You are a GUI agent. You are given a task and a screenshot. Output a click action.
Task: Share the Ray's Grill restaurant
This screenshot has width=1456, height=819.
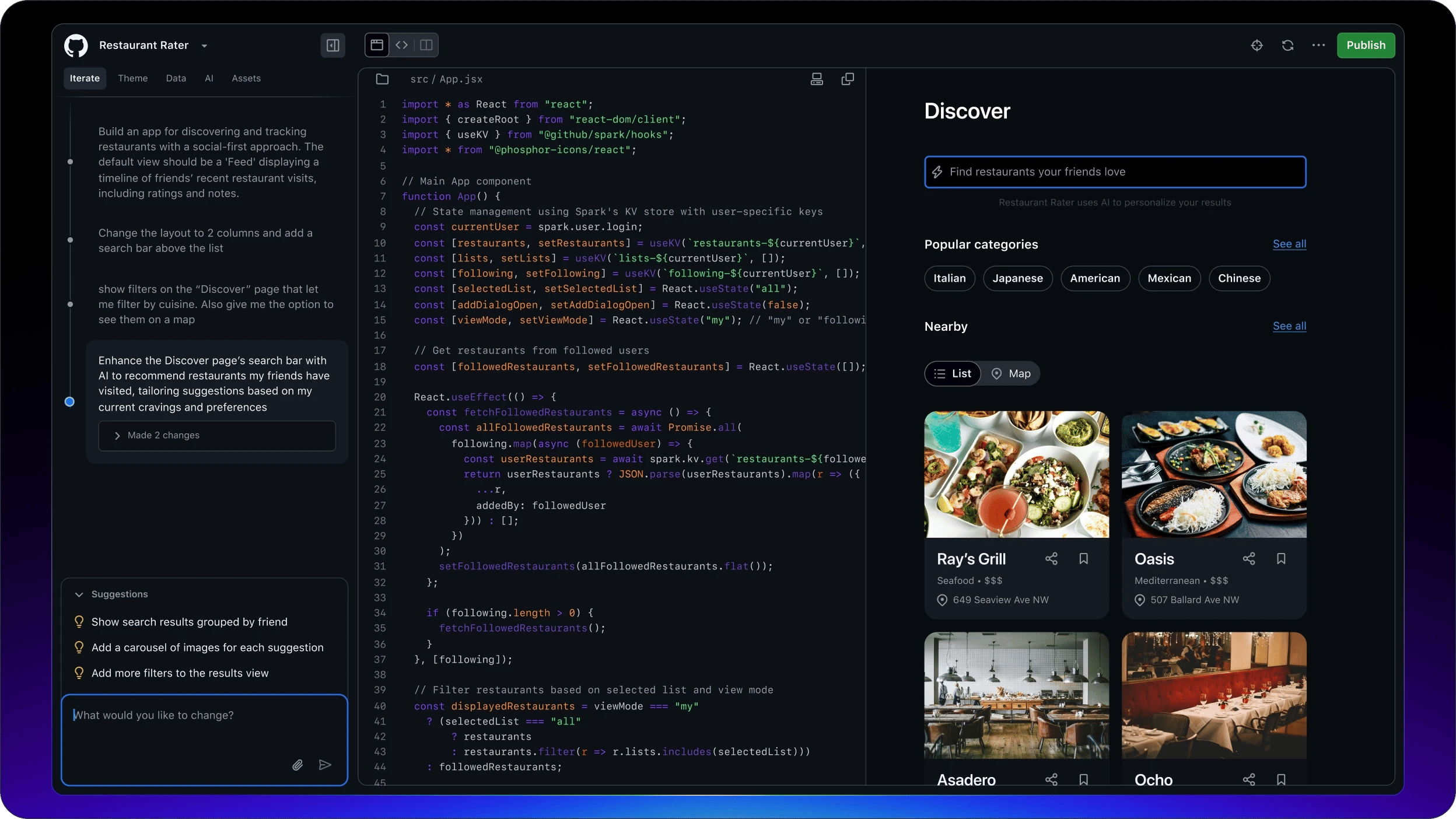[x=1052, y=559]
